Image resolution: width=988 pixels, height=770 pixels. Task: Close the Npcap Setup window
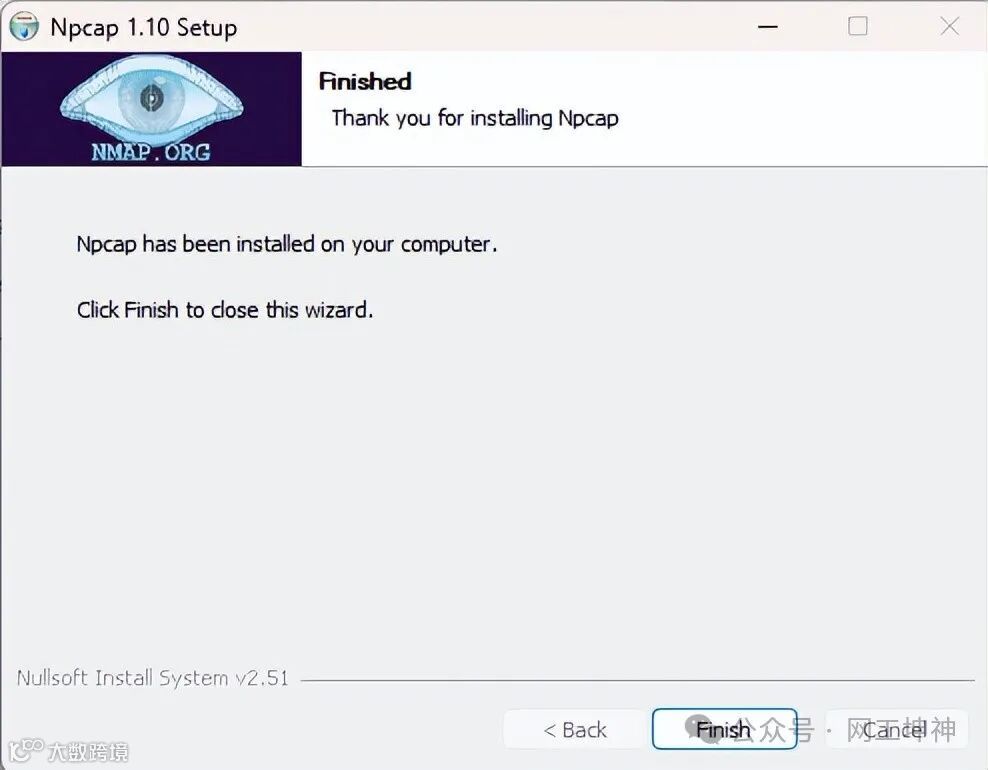950,26
